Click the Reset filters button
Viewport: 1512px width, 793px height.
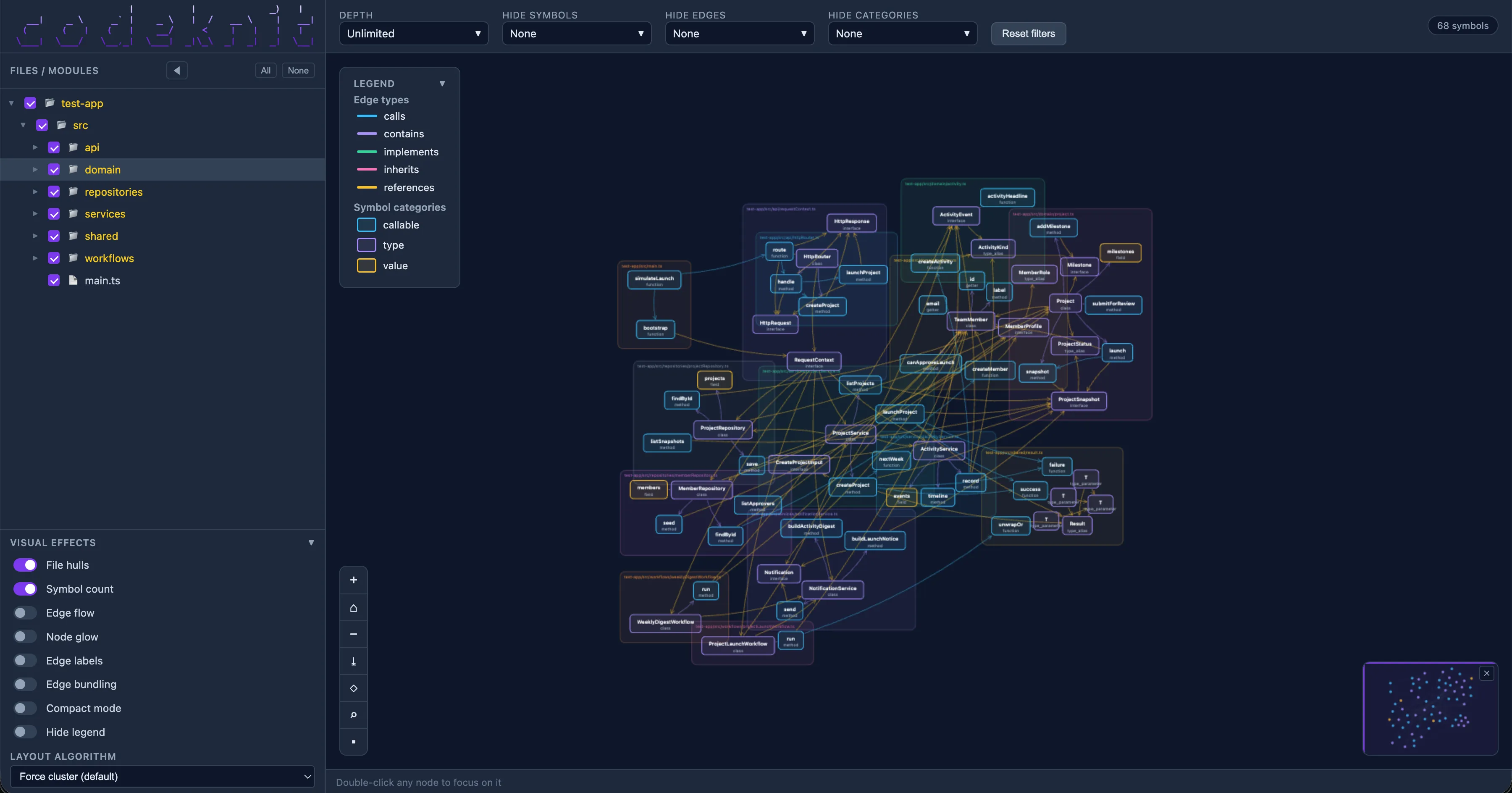pyautogui.click(x=1028, y=34)
